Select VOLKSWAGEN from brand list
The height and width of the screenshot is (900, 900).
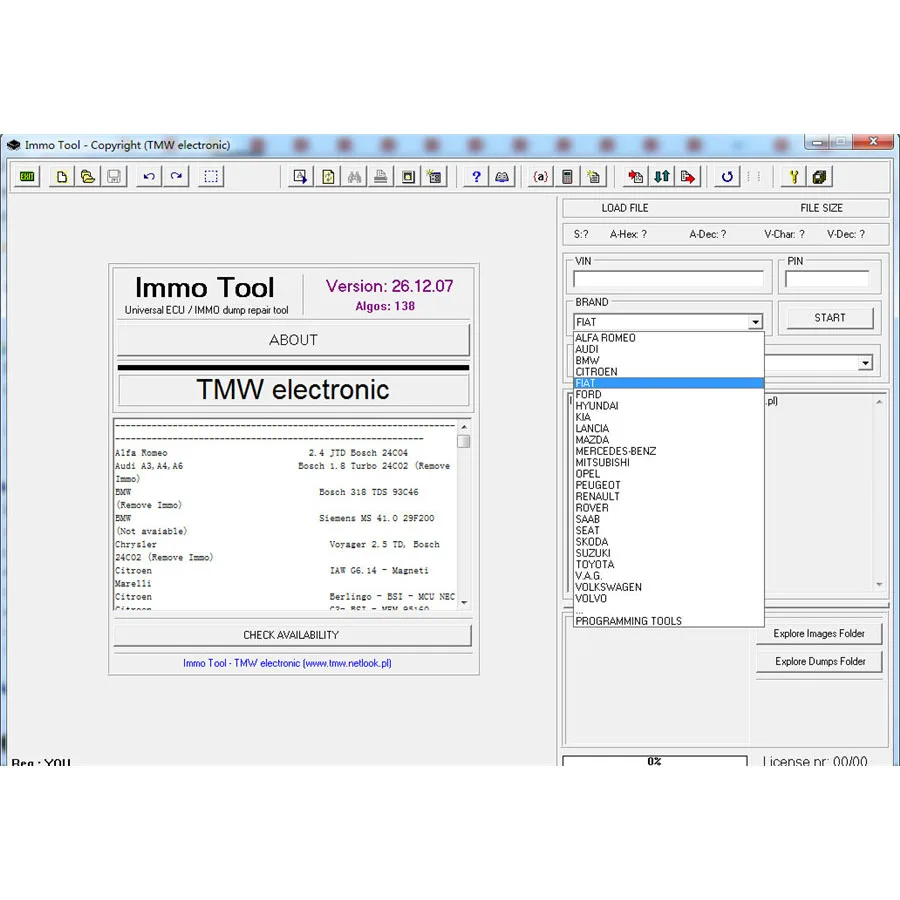tap(669, 587)
